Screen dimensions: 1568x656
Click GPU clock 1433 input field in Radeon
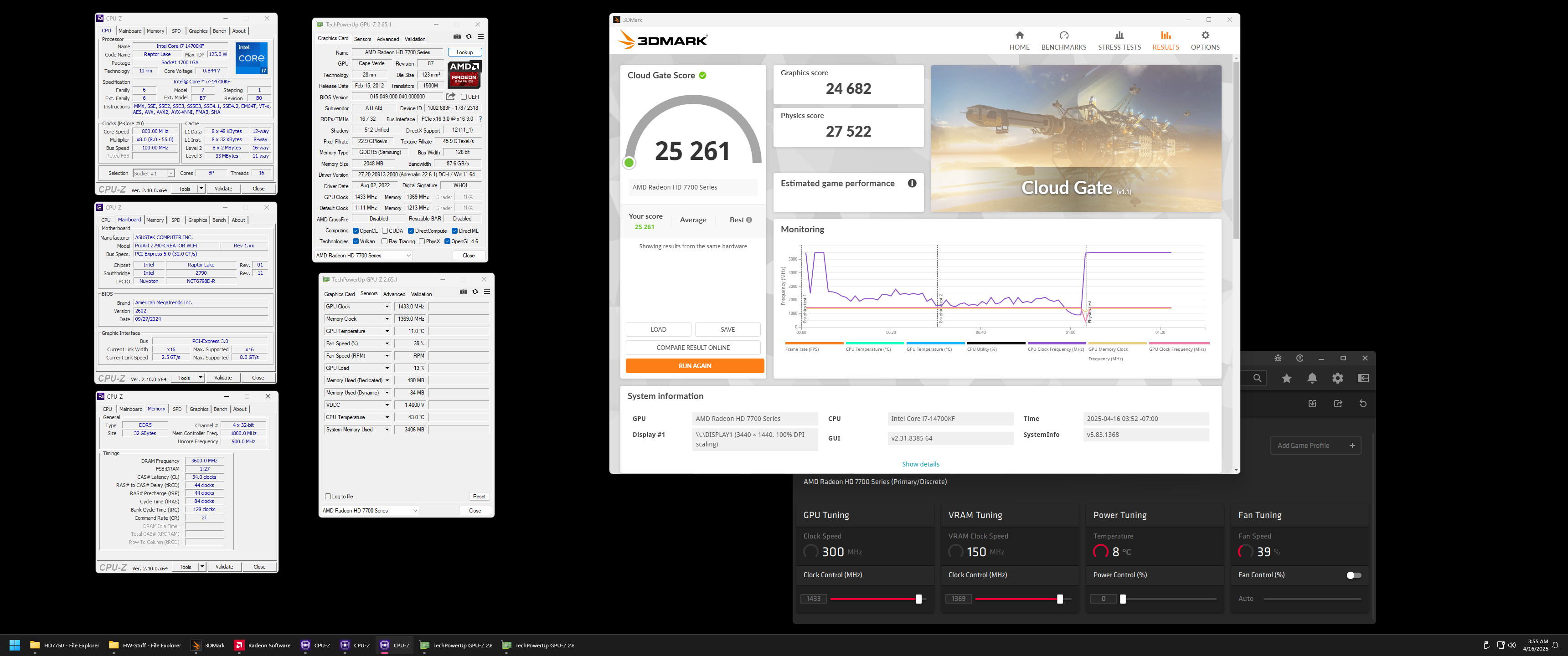[813, 599]
